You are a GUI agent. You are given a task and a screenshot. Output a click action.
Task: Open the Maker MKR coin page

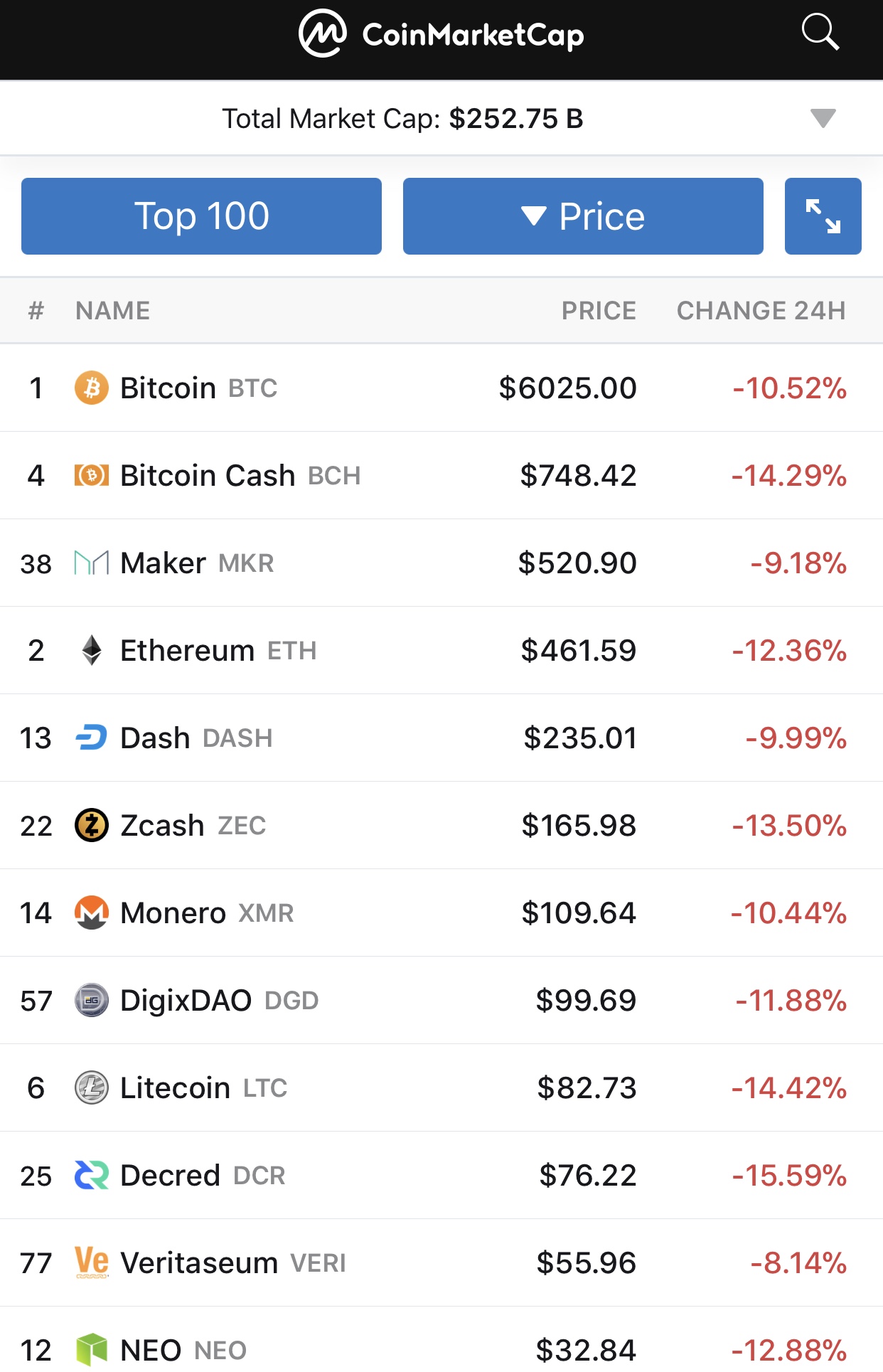(164, 563)
